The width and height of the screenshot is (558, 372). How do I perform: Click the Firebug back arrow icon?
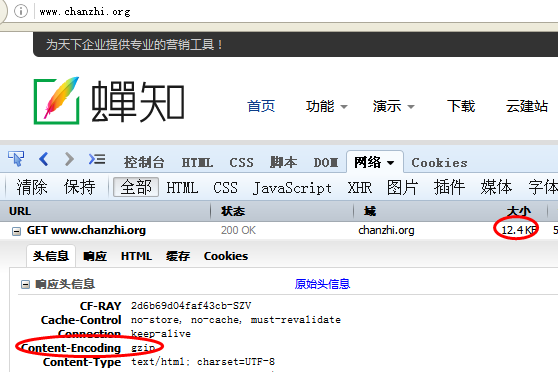43,159
